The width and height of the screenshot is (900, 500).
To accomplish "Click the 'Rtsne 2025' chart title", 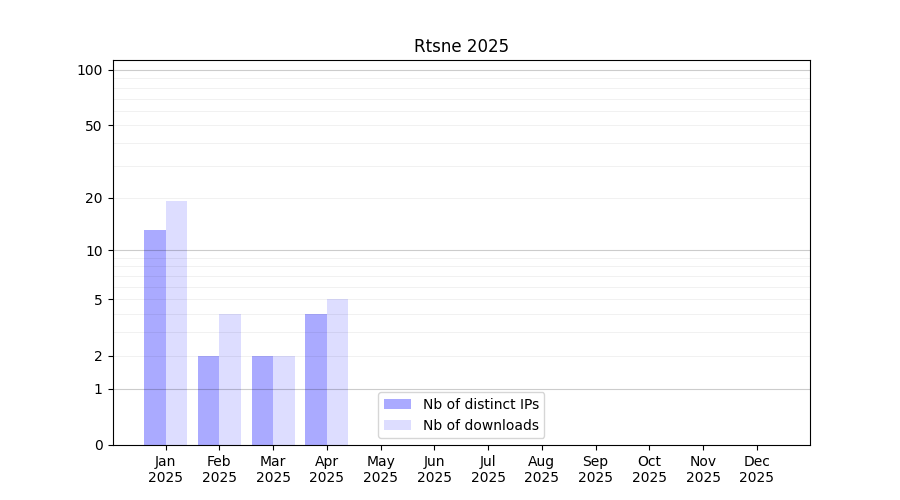I will tap(461, 46).
